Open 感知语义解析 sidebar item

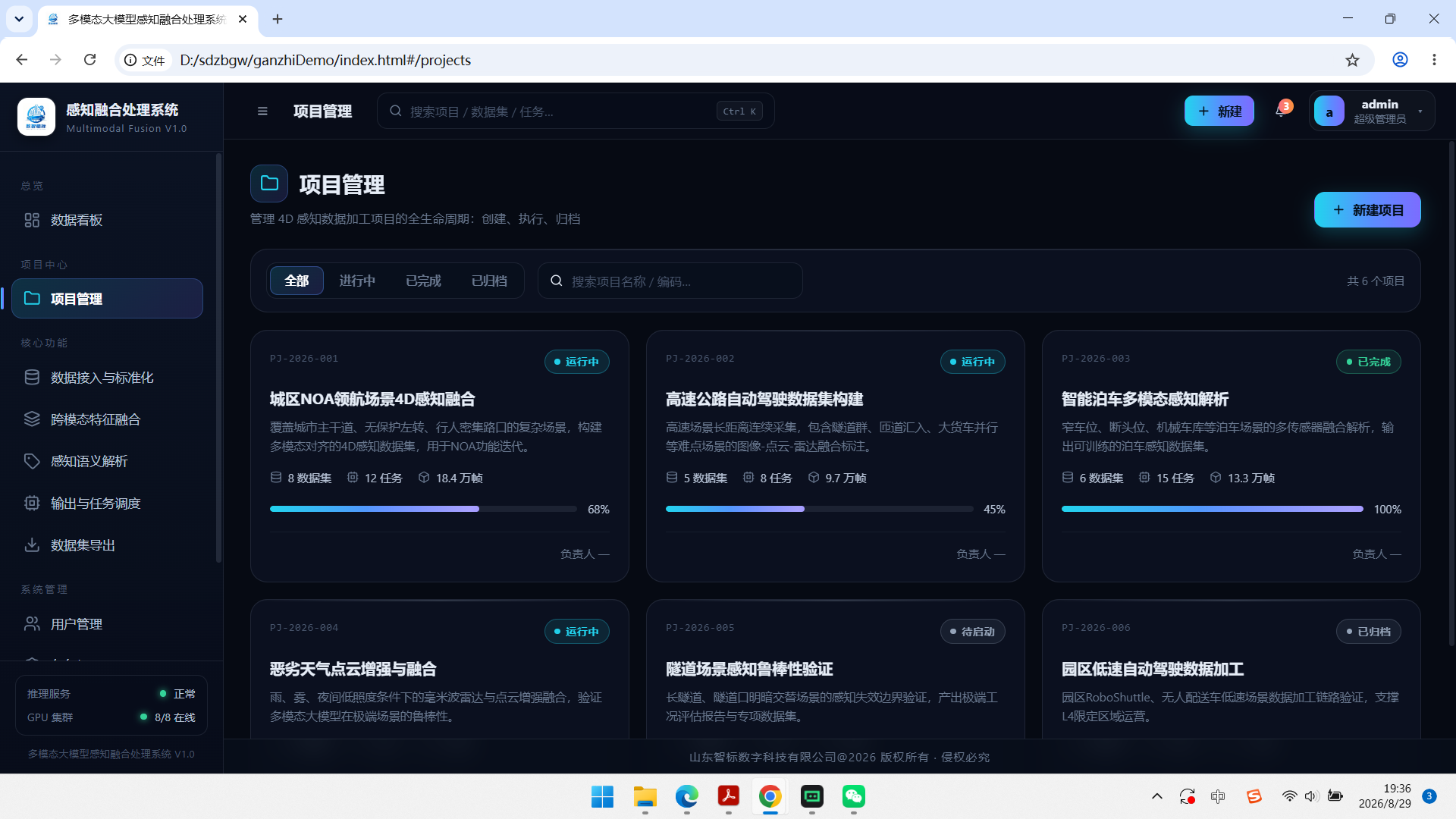coord(107,461)
